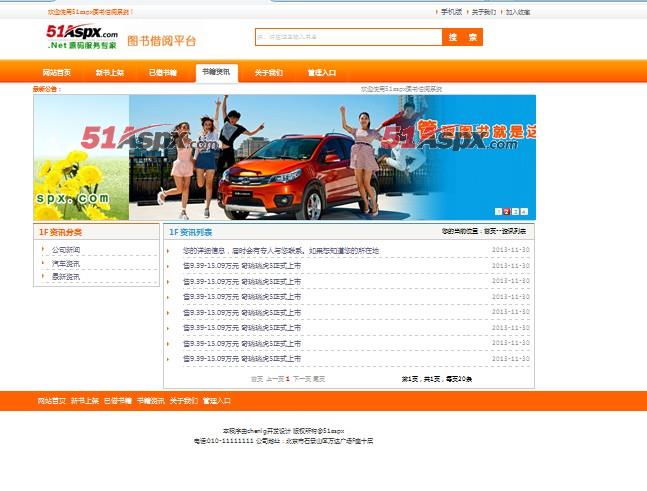Select the highlighted 书籍资讯 navigation tab
Viewport: 647px width, 491px height.
tap(216, 73)
